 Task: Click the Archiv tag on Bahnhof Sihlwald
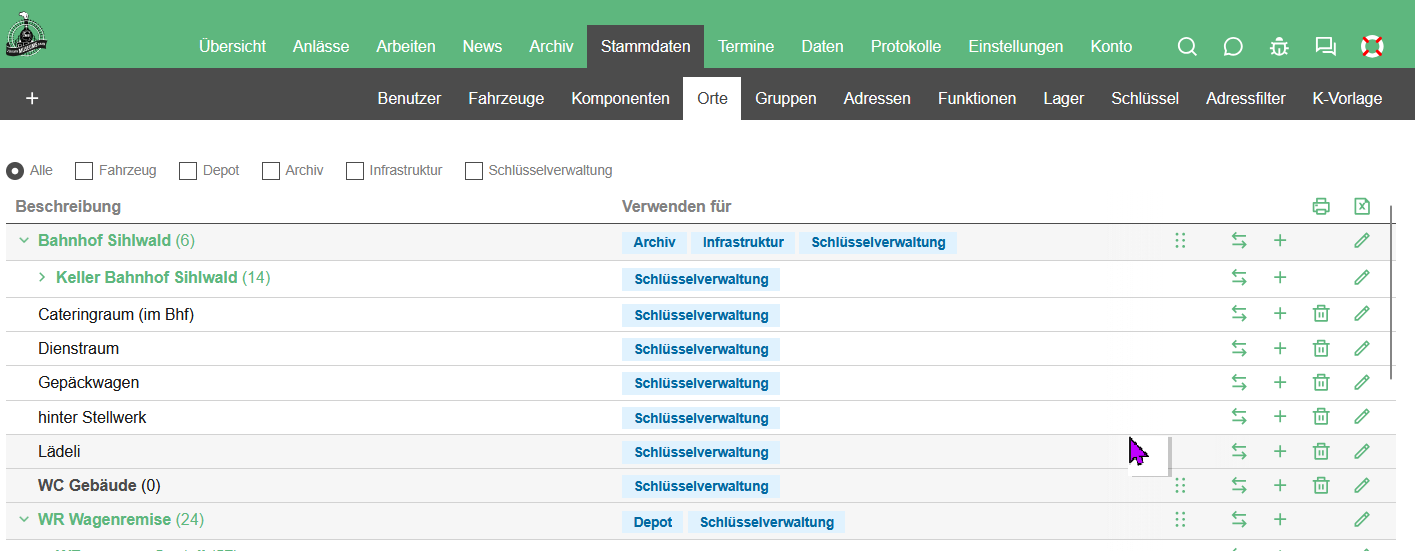click(x=654, y=242)
